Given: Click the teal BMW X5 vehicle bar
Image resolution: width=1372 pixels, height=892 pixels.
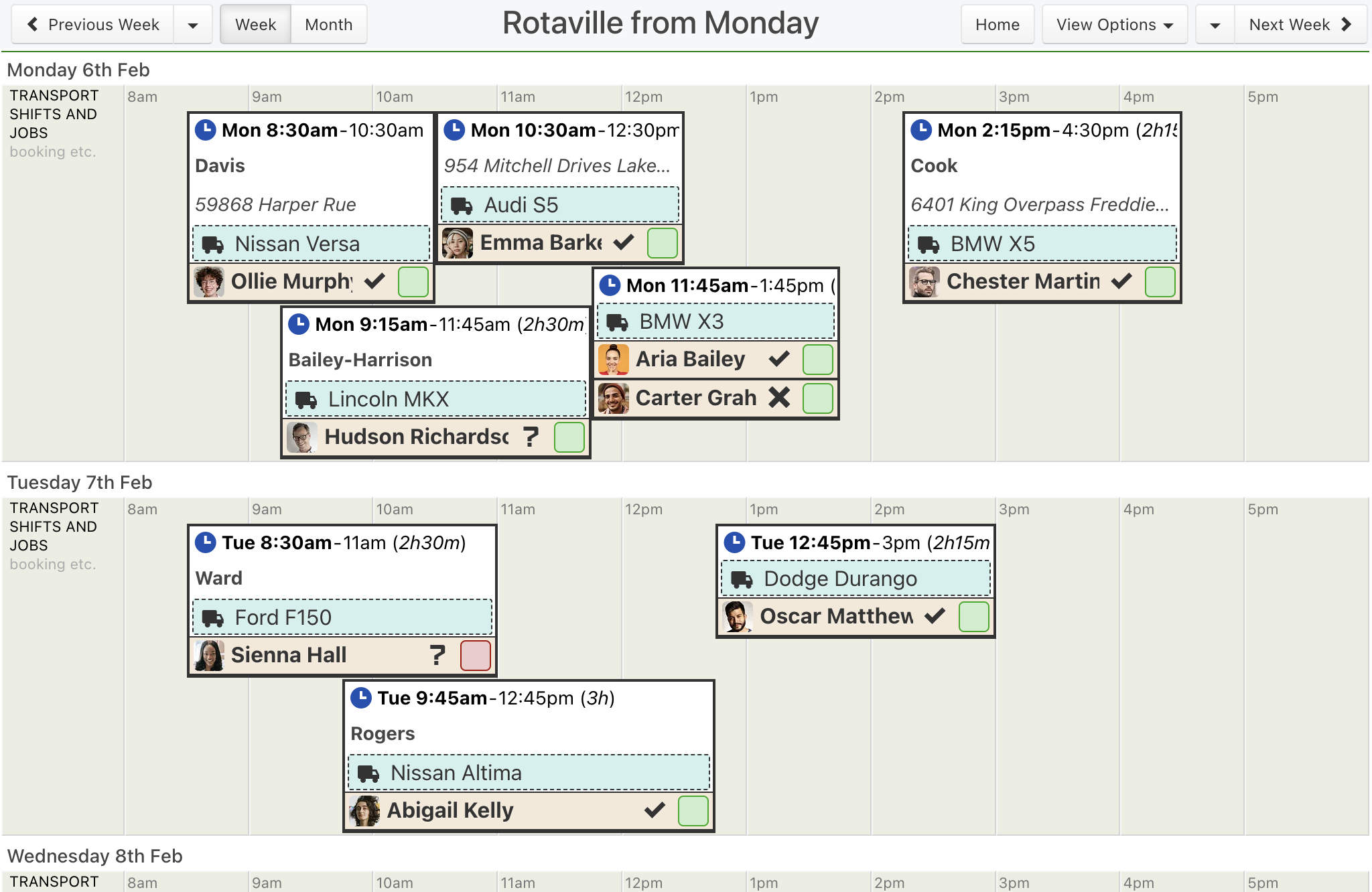Looking at the screenshot, I should (1042, 244).
